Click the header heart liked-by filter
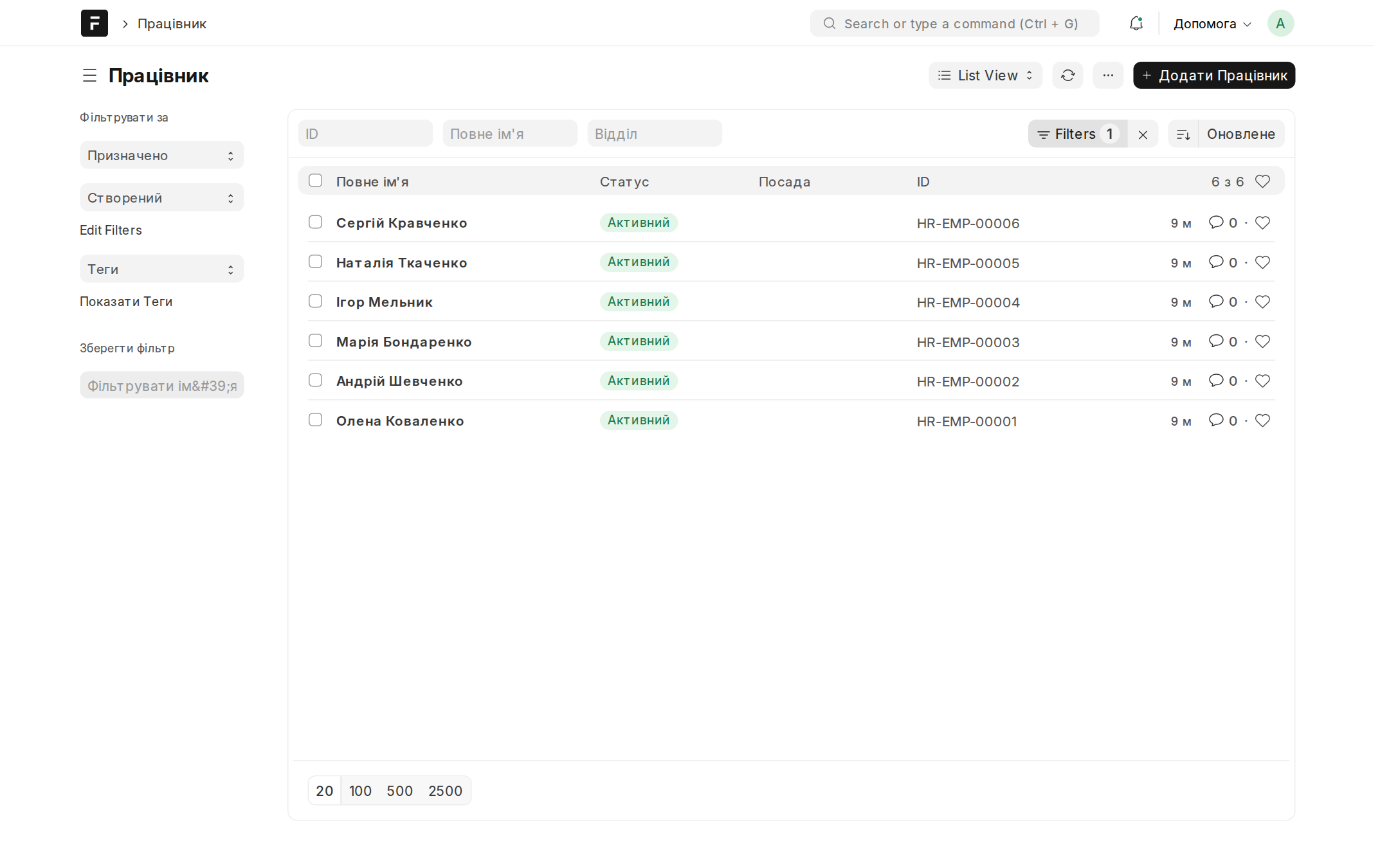 tap(1262, 181)
